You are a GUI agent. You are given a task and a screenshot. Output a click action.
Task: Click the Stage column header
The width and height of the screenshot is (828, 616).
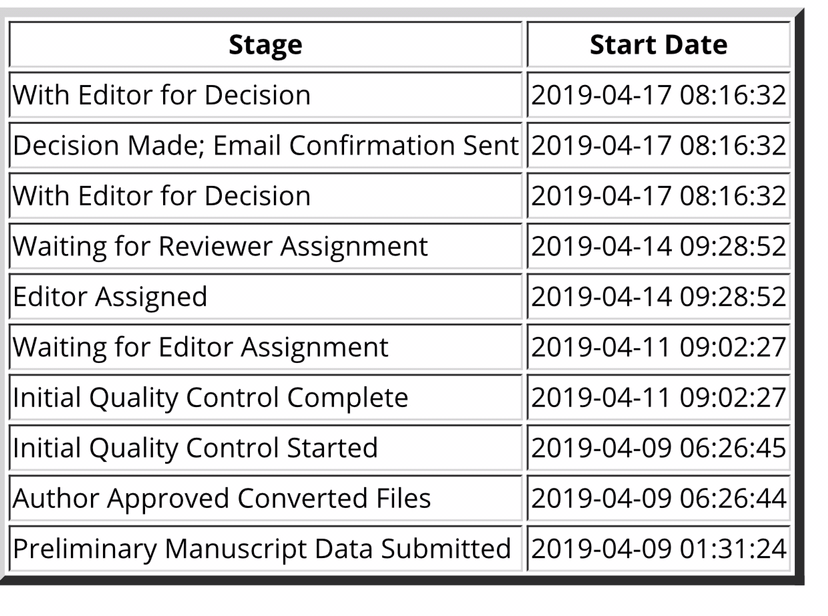tap(265, 45)
